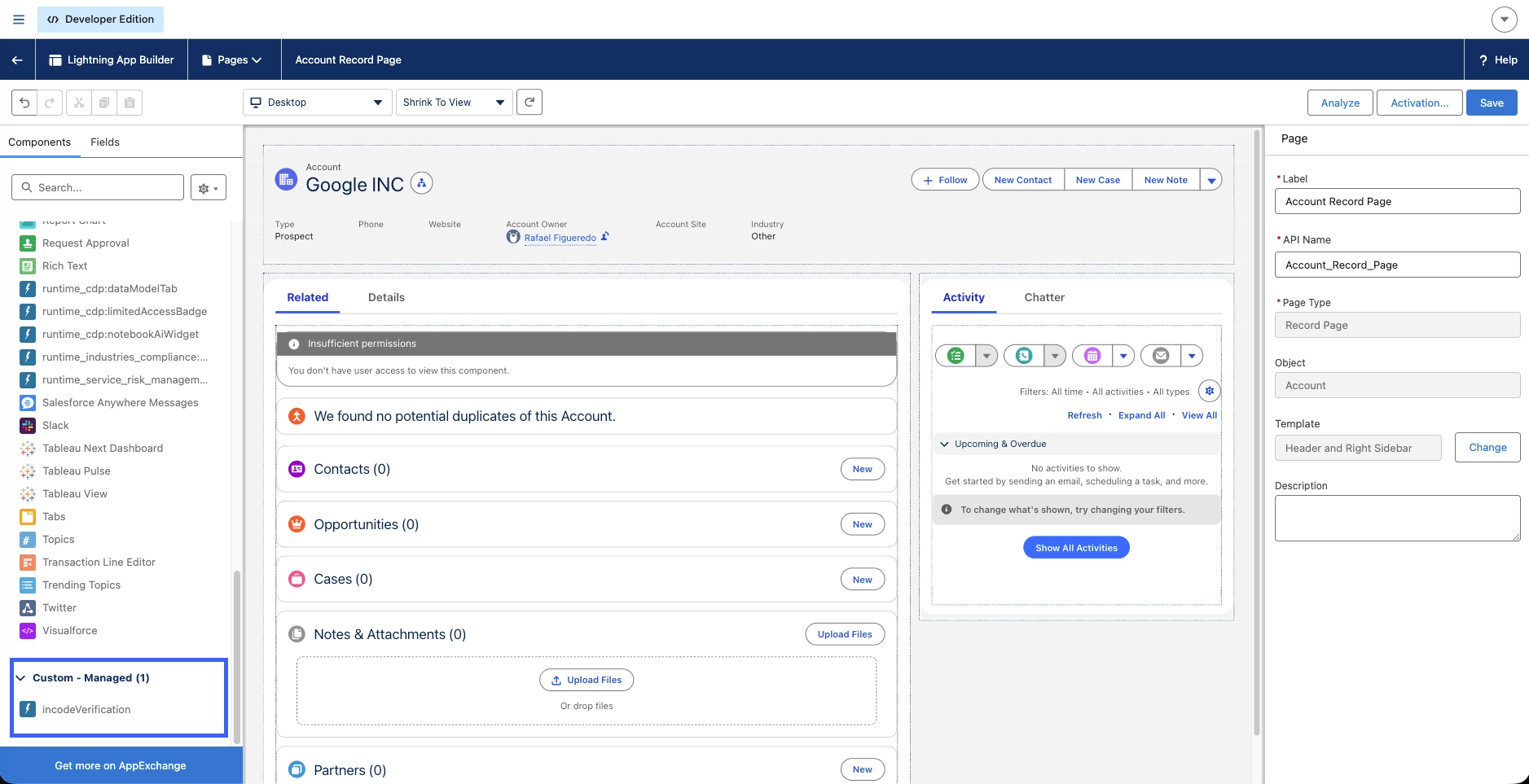Open the new event dropdown arrow

1123,356
